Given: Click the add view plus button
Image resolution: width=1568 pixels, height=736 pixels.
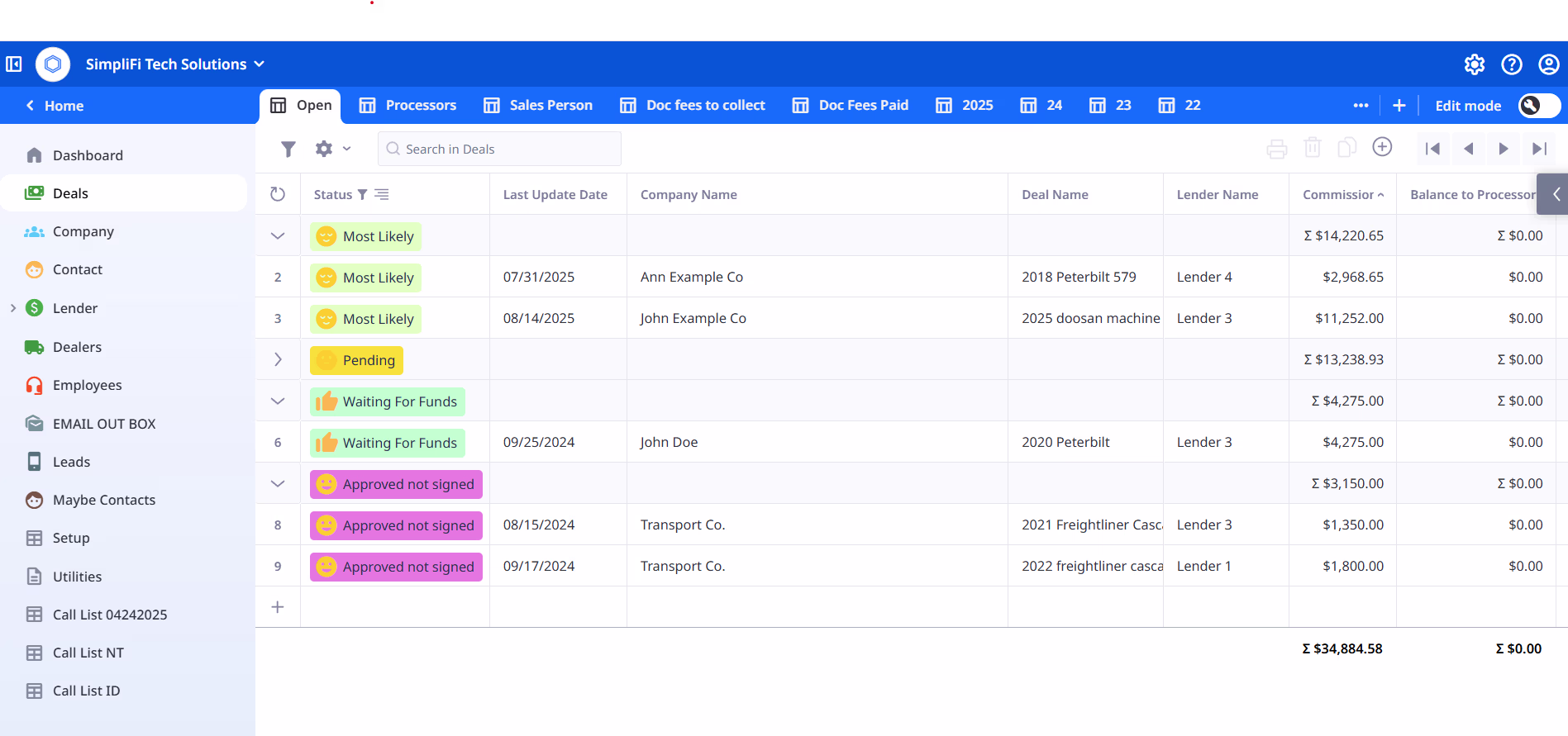Looking at the screenshot, I should (x=1399, y=106).
